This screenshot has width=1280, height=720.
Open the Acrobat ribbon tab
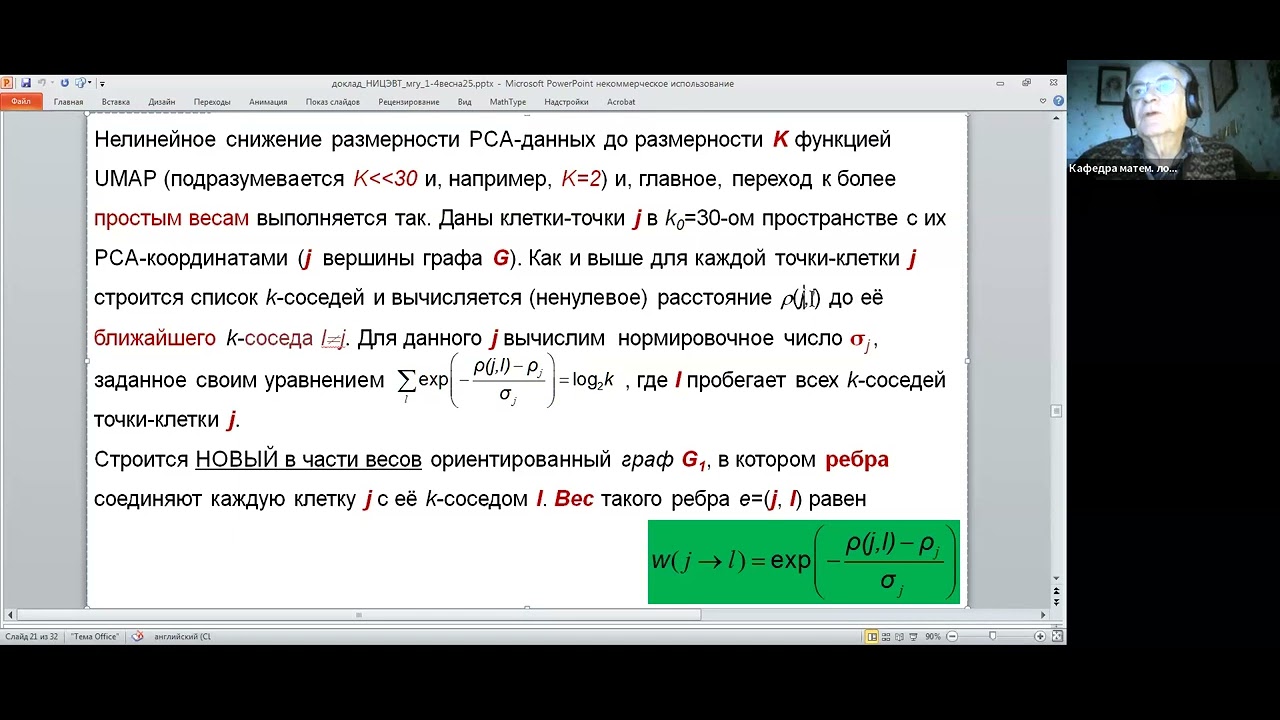click(x=621, y=102)
